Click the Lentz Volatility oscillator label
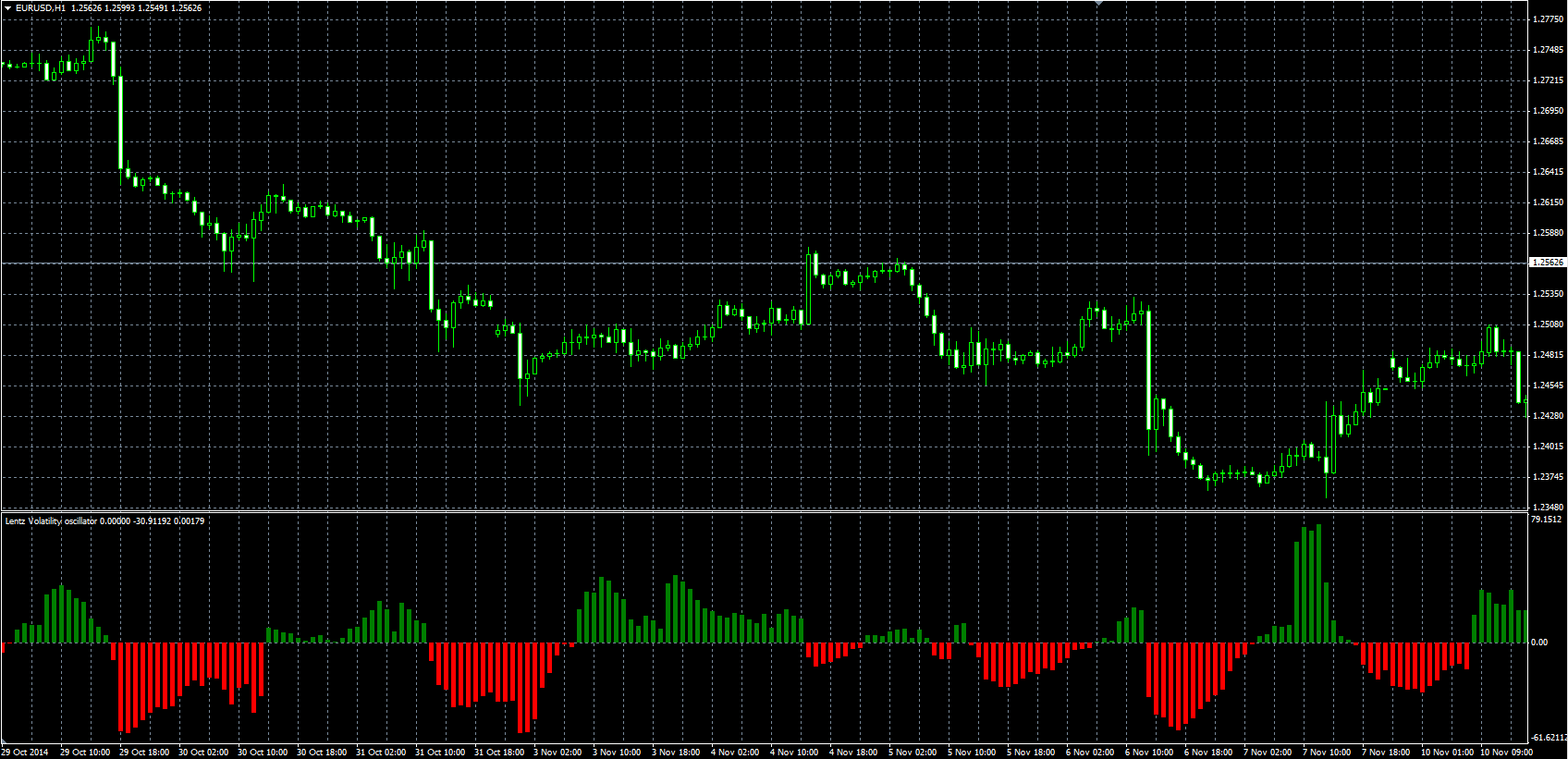1568x759 pixels. (51, 521)
